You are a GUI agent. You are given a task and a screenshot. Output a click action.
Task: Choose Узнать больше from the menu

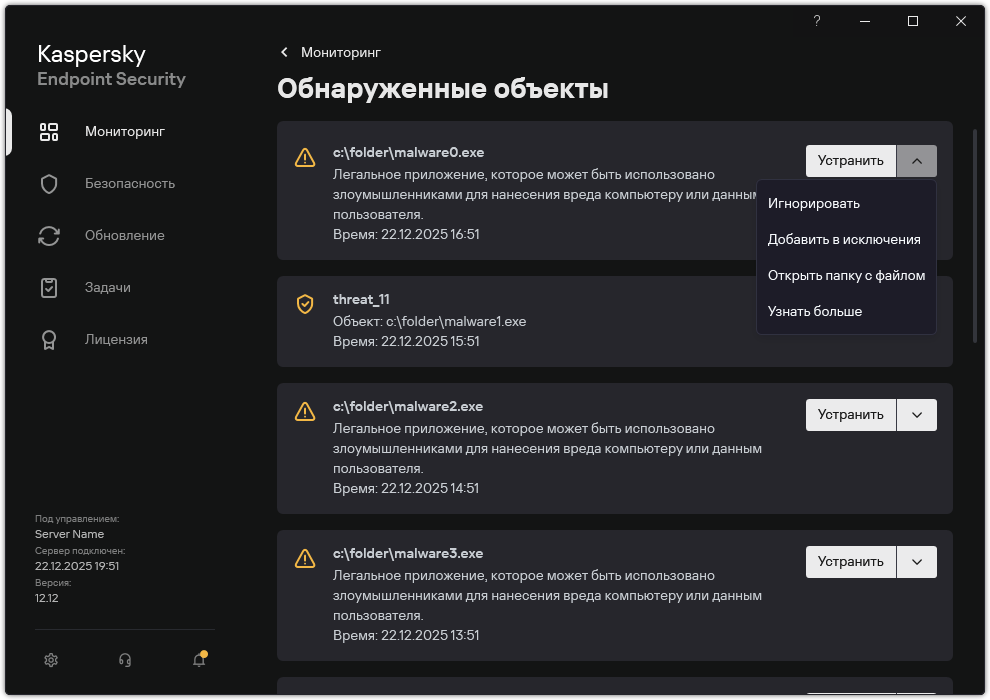[x=846, y=312]
